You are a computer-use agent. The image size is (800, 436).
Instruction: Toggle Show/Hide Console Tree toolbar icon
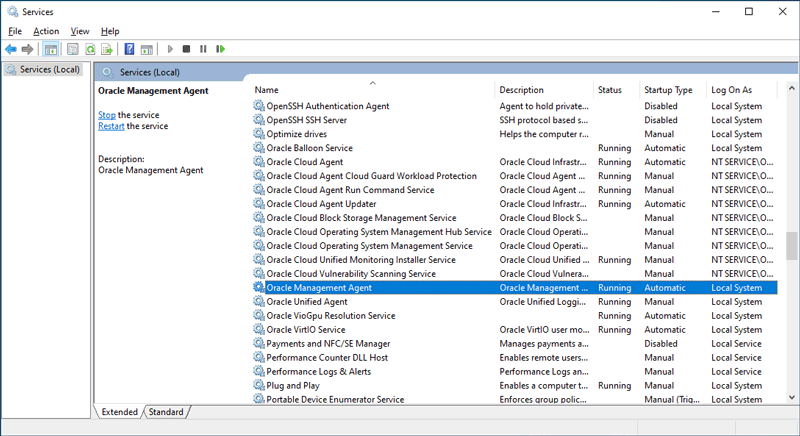(51, 49)
